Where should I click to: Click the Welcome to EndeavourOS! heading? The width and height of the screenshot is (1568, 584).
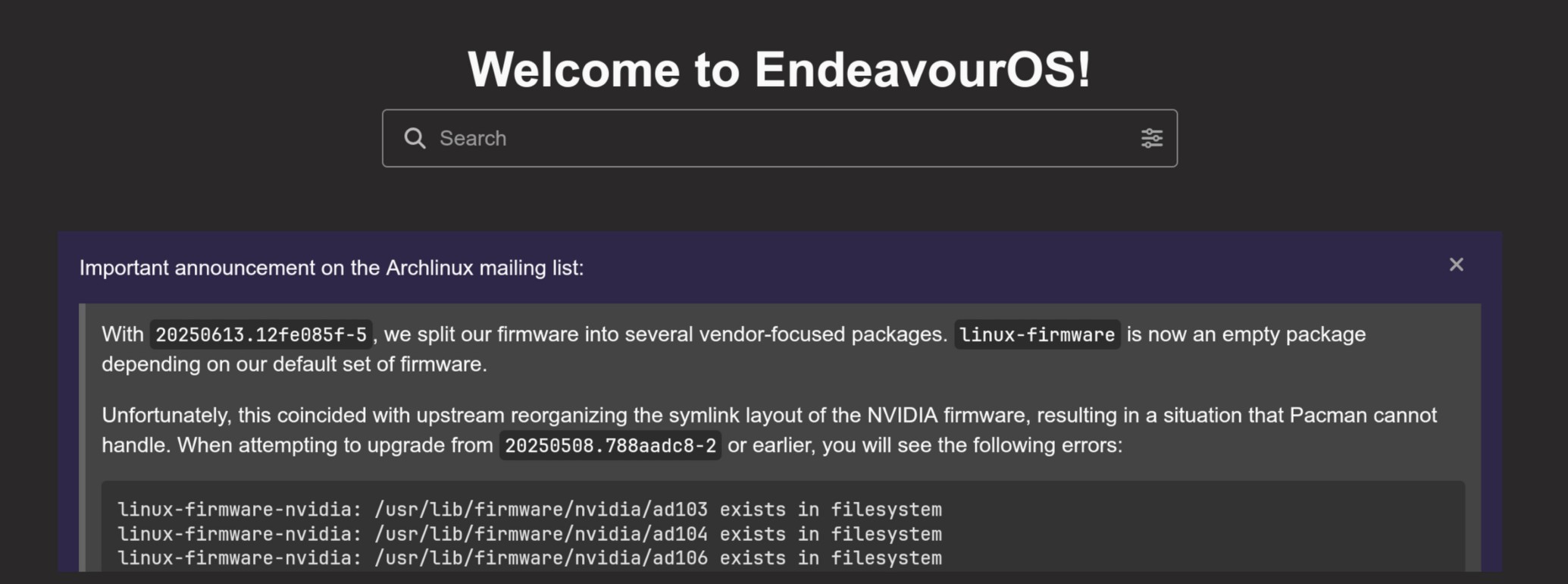779,70
